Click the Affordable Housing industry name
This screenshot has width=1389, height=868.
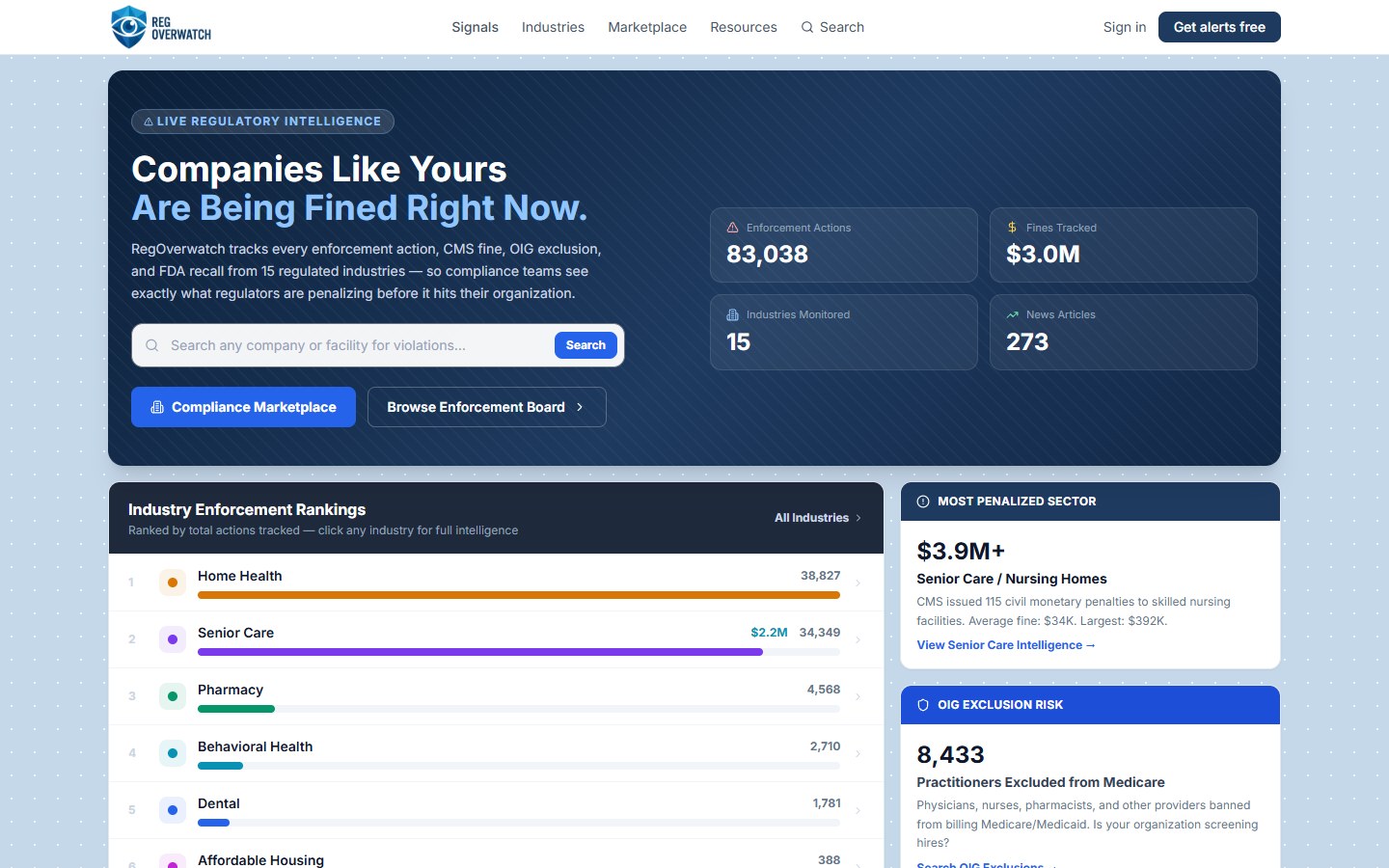[x=260, y=859]
